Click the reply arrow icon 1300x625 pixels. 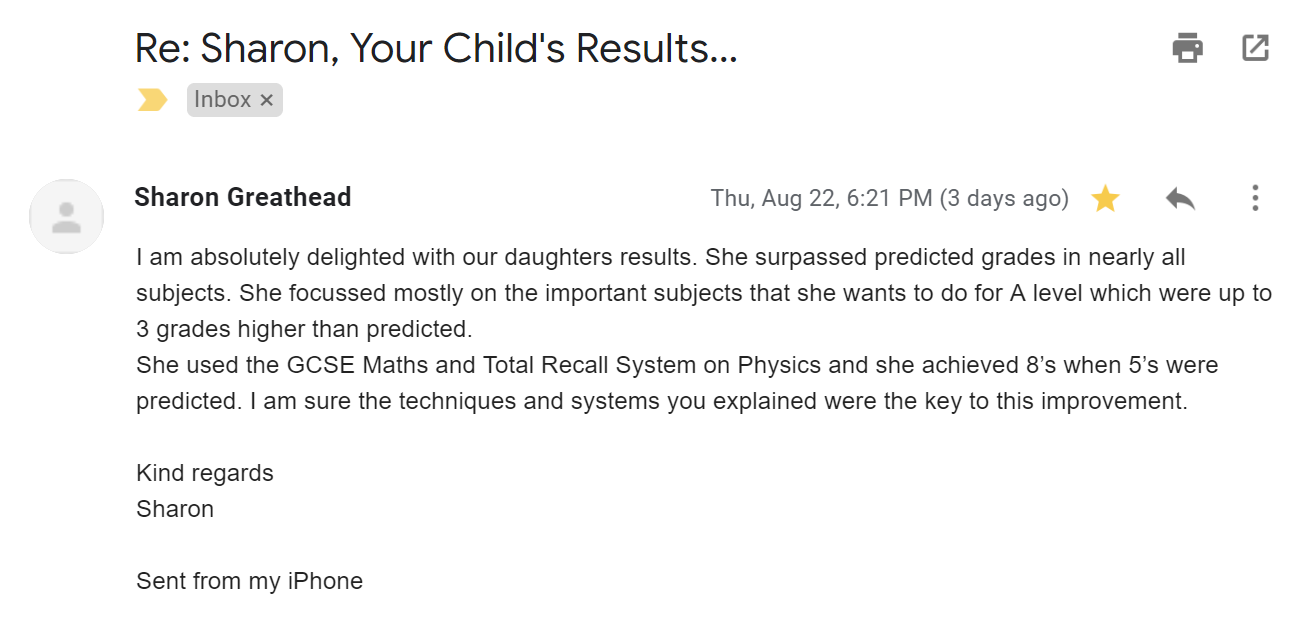[x=1180, y=199]
